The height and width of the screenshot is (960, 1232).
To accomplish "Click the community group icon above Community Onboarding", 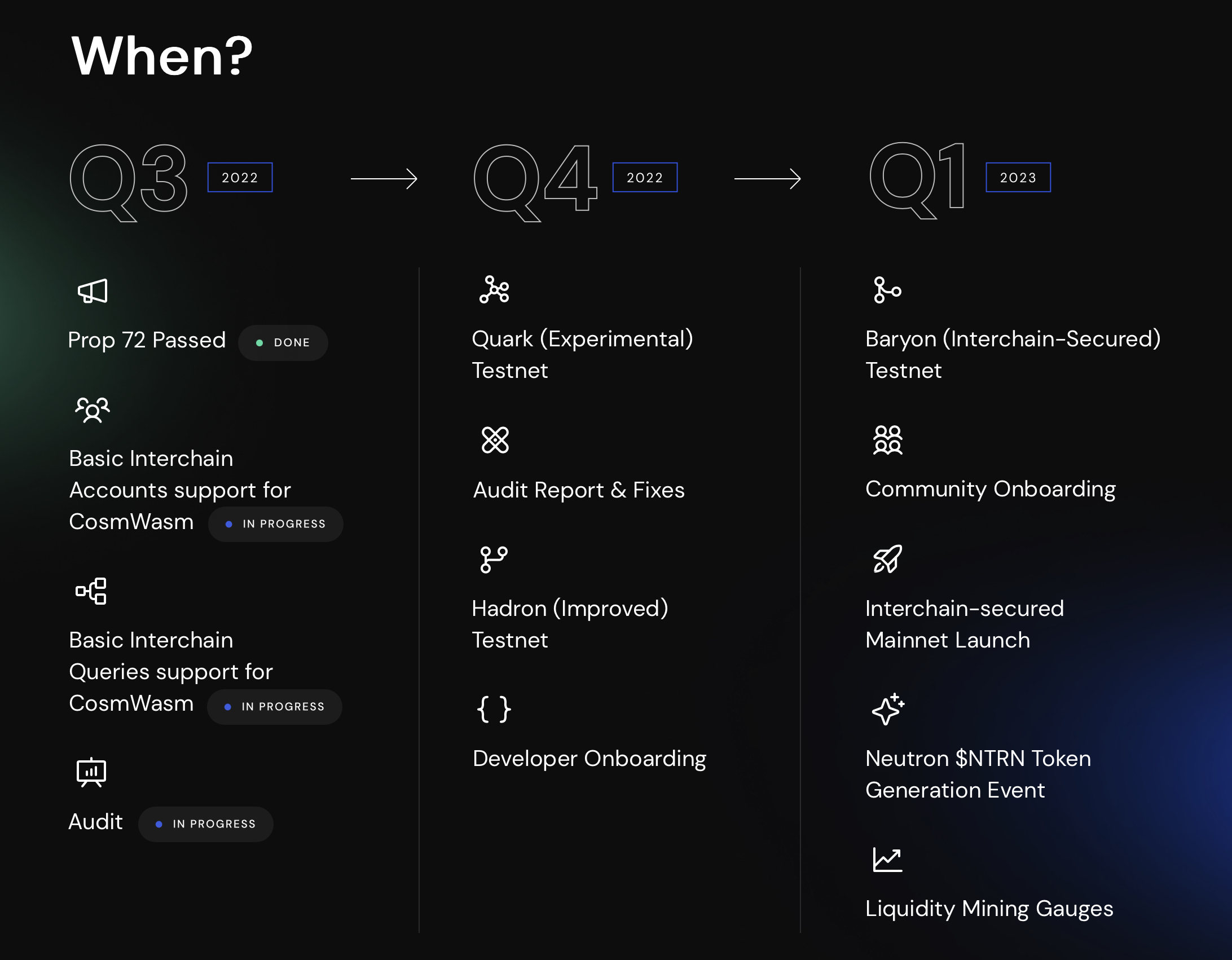I will point(888,440).
